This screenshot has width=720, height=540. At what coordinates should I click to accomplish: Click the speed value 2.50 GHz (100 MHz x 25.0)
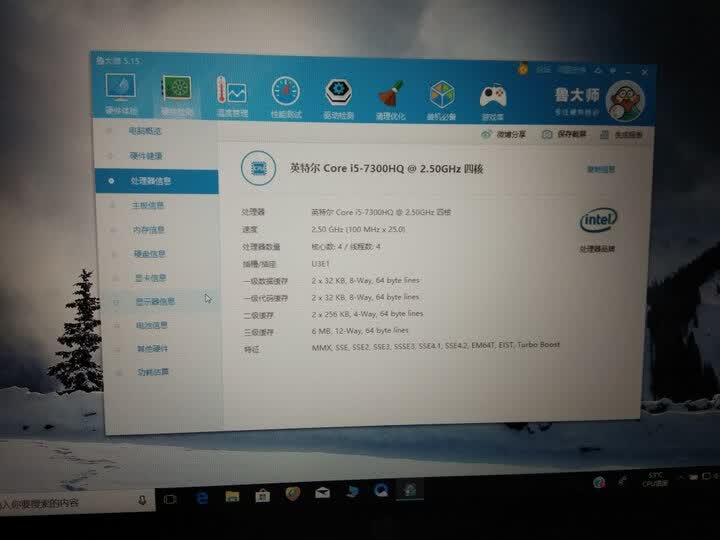click(x=358, y=229)
